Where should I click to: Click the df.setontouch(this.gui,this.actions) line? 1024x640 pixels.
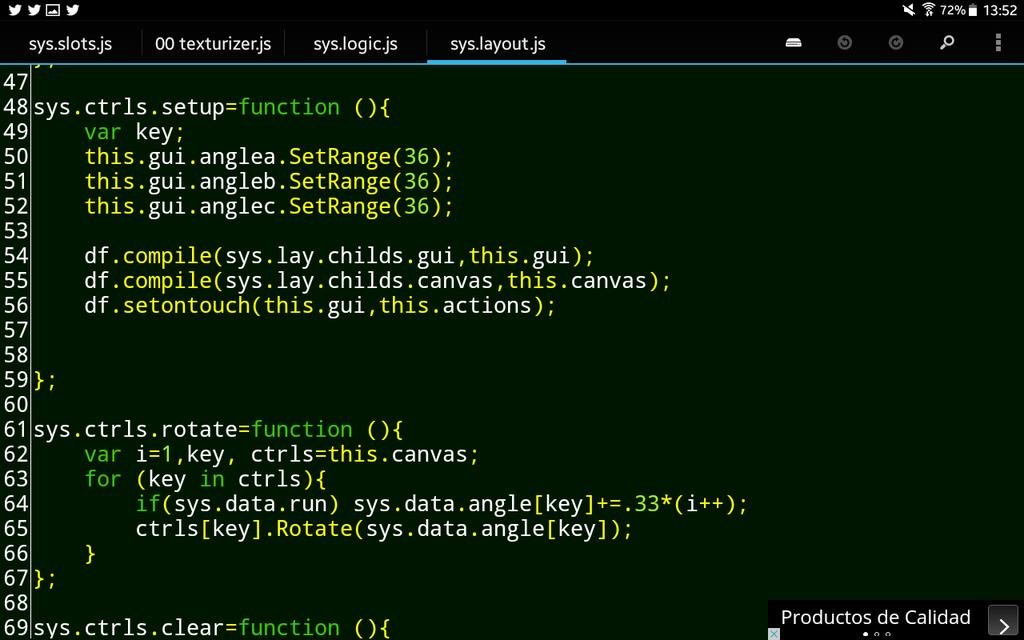(320, 306)
